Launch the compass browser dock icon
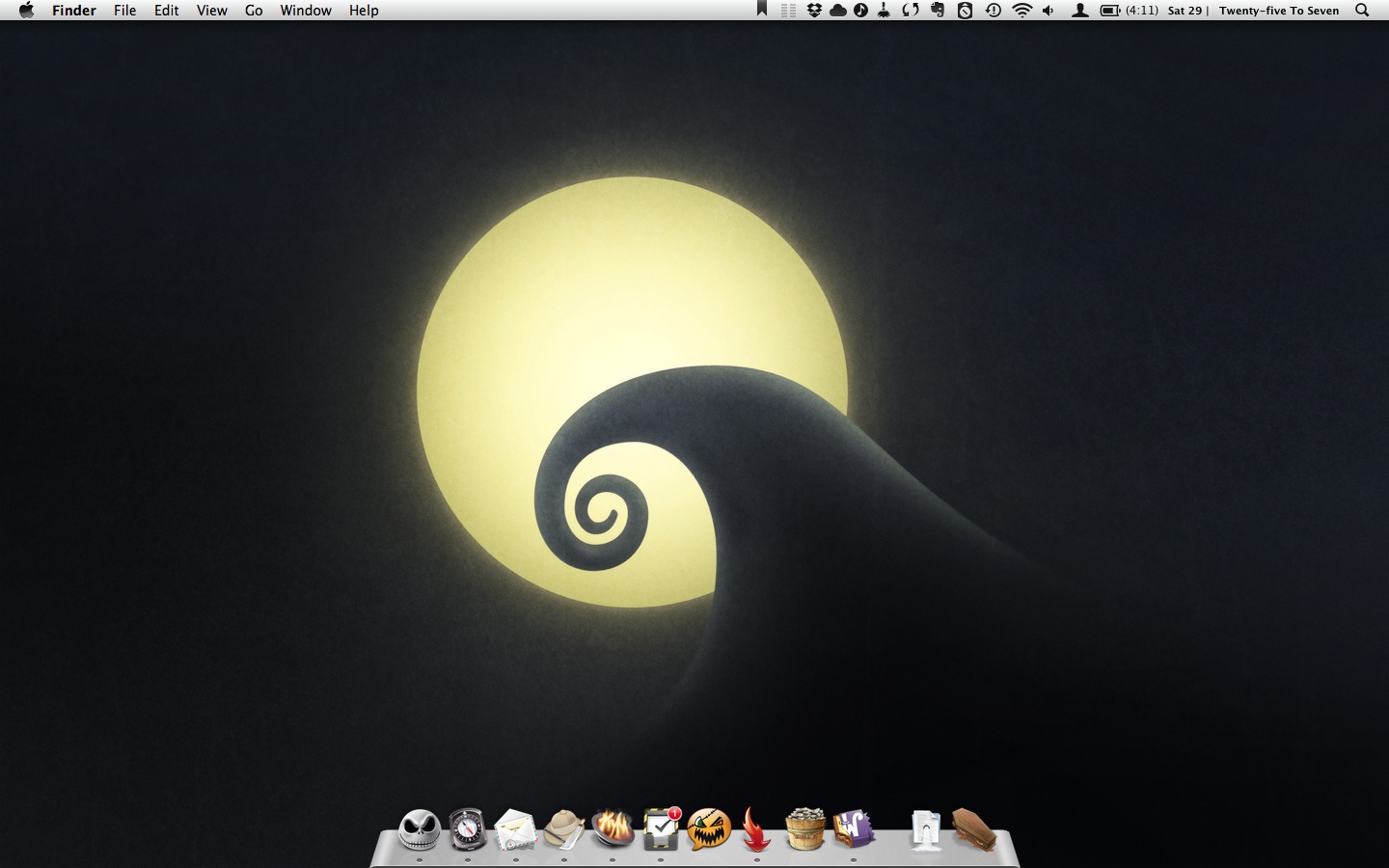1389x868 pixels. [468, 829]
